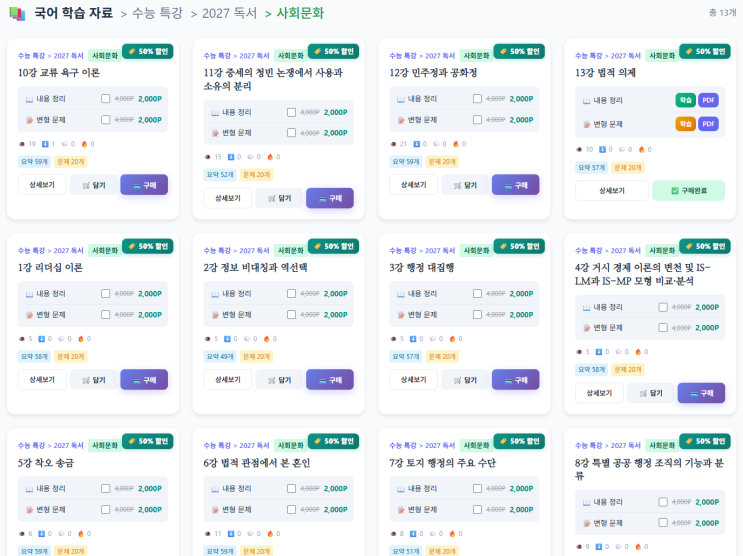
Task: Click the 사회문화 tag on 13강 card
Action: (661, 56)
